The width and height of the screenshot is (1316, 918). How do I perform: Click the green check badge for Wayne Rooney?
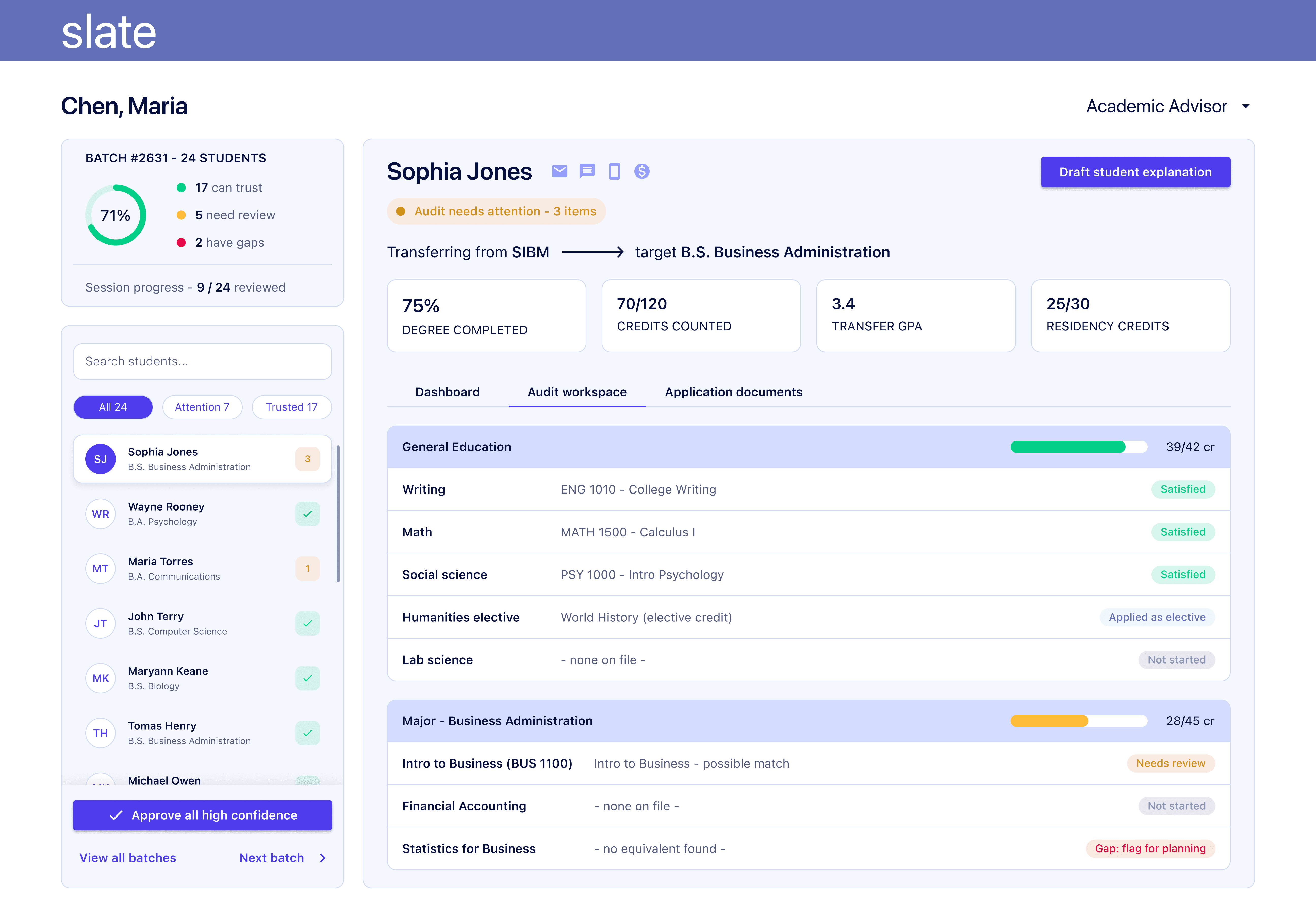coord(308,514)
